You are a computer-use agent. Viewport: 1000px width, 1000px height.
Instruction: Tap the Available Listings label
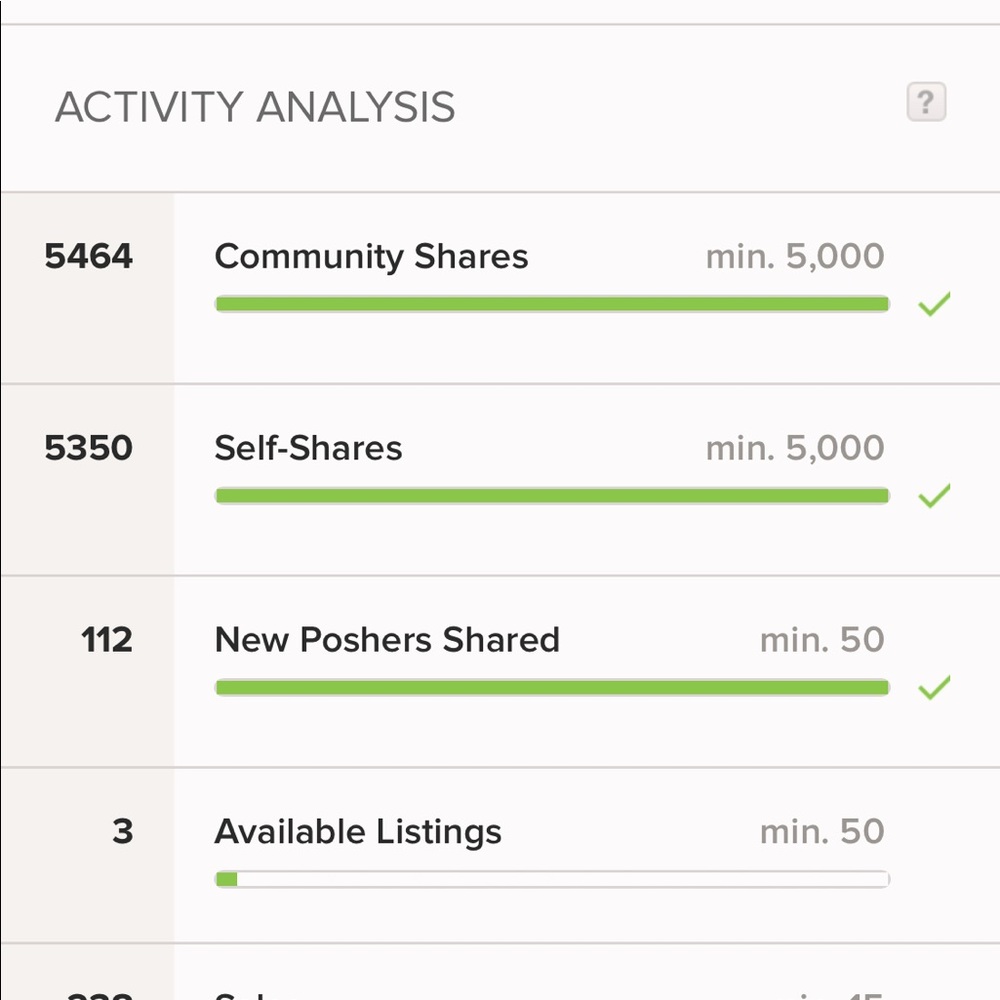(x=358, y=832)
